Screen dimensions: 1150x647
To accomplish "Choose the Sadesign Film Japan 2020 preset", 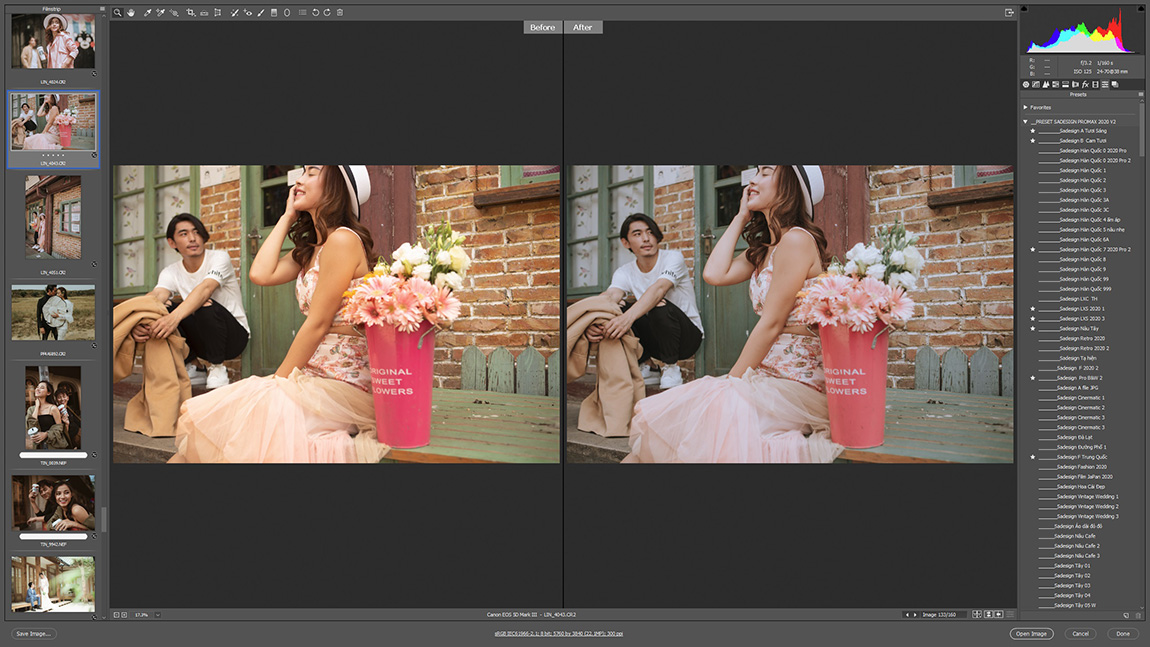I will (x=1085, y=477).
